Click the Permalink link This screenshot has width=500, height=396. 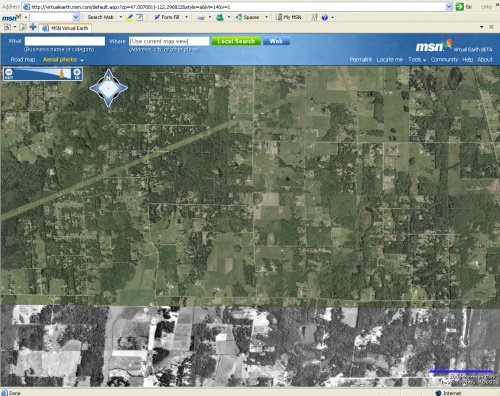coord(361,60)
